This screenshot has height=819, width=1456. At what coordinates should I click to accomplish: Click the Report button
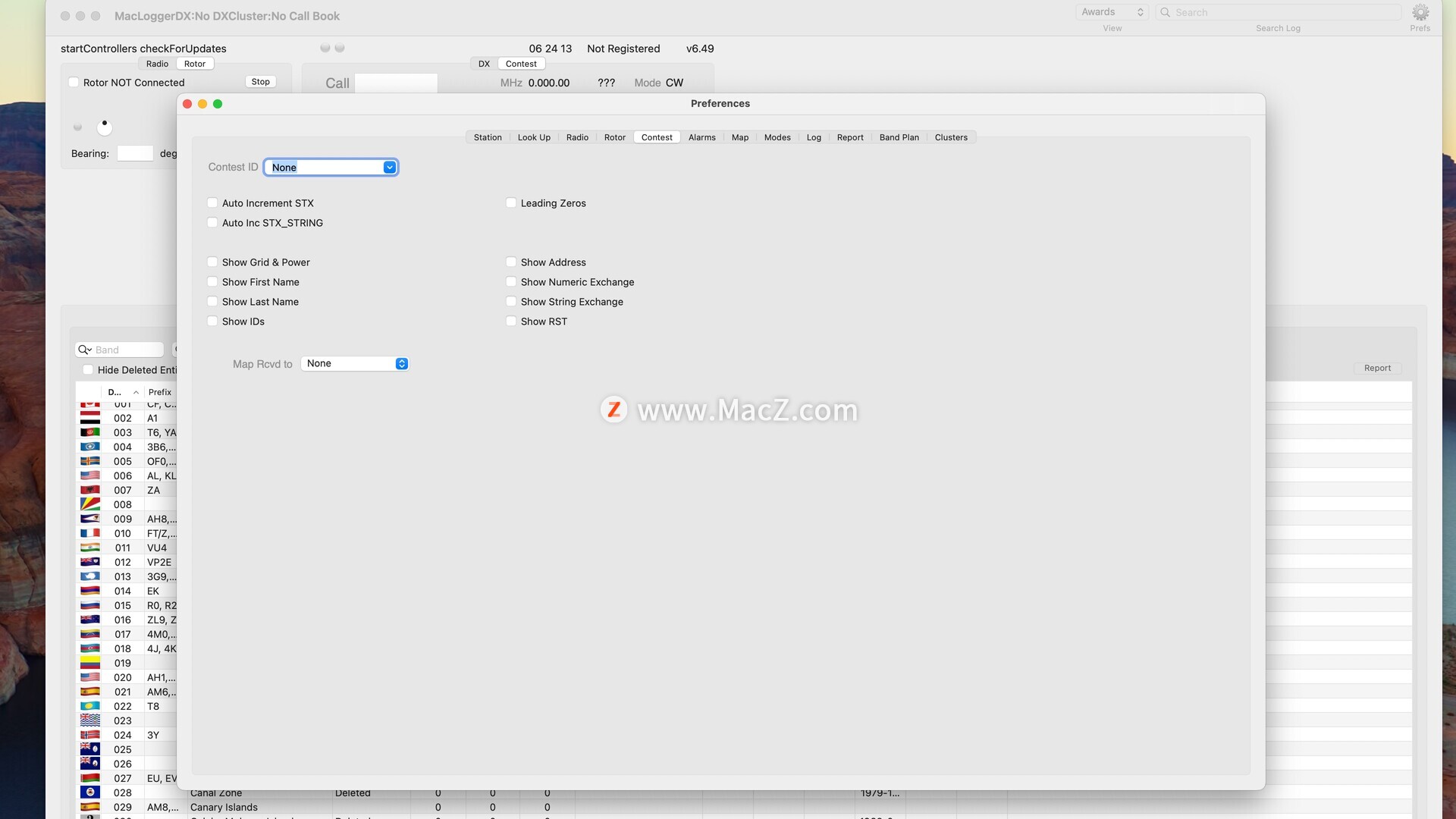click(1377, 368)
